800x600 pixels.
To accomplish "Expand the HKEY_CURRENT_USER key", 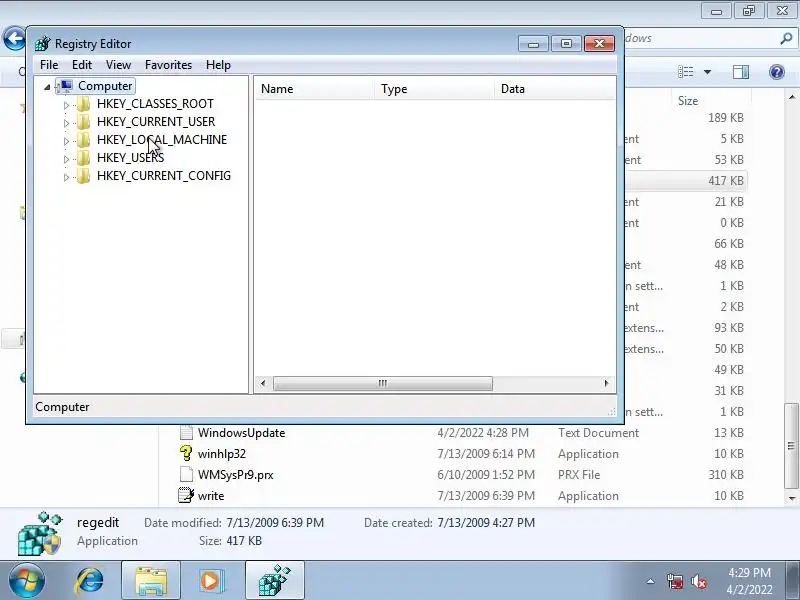I will [66, 123].
